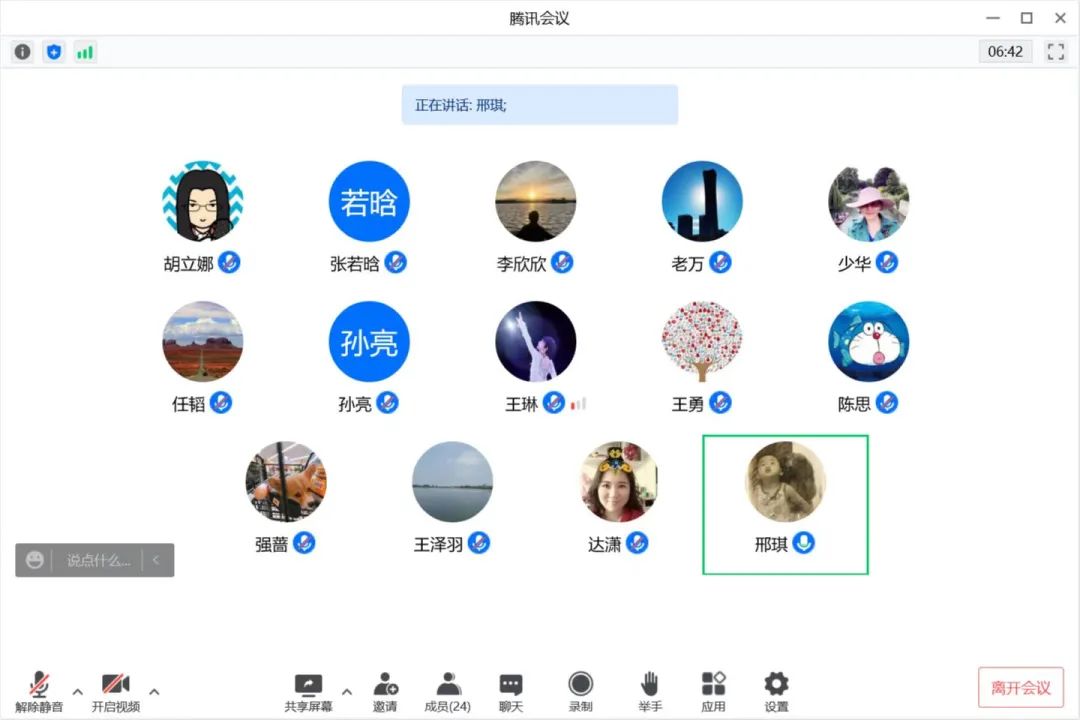The width and height of the screenshot is (1080, 720).
Task: Select 陈思's Doraemon avatar
Action: [x=869, y=341]
